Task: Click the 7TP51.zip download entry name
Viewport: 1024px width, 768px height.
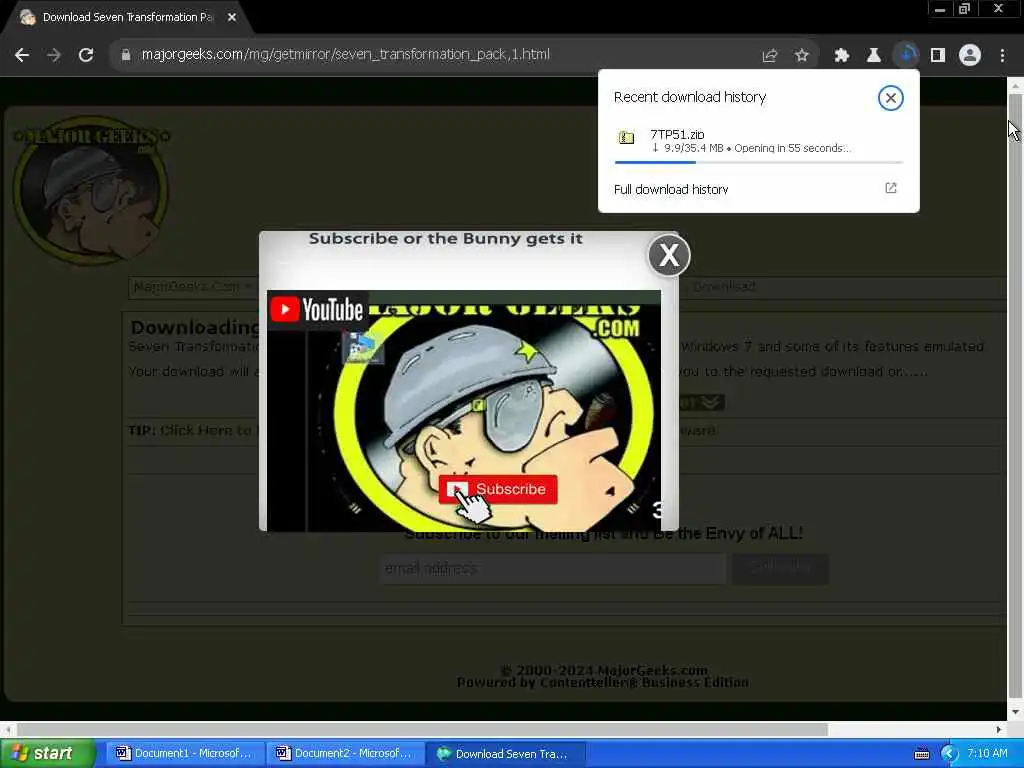Action: [677, 134]
